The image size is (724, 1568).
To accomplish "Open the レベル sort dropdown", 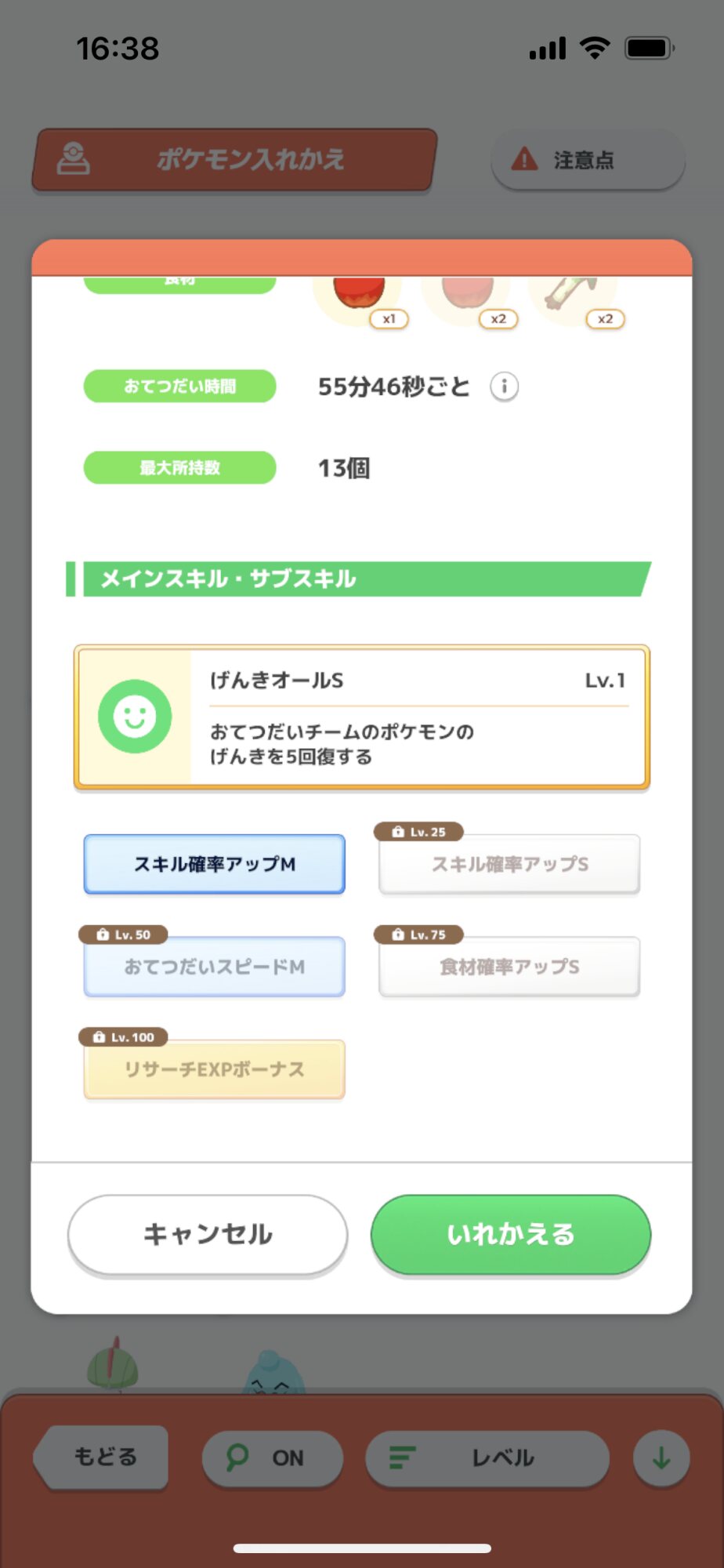I will click(x=487, y=1457).
